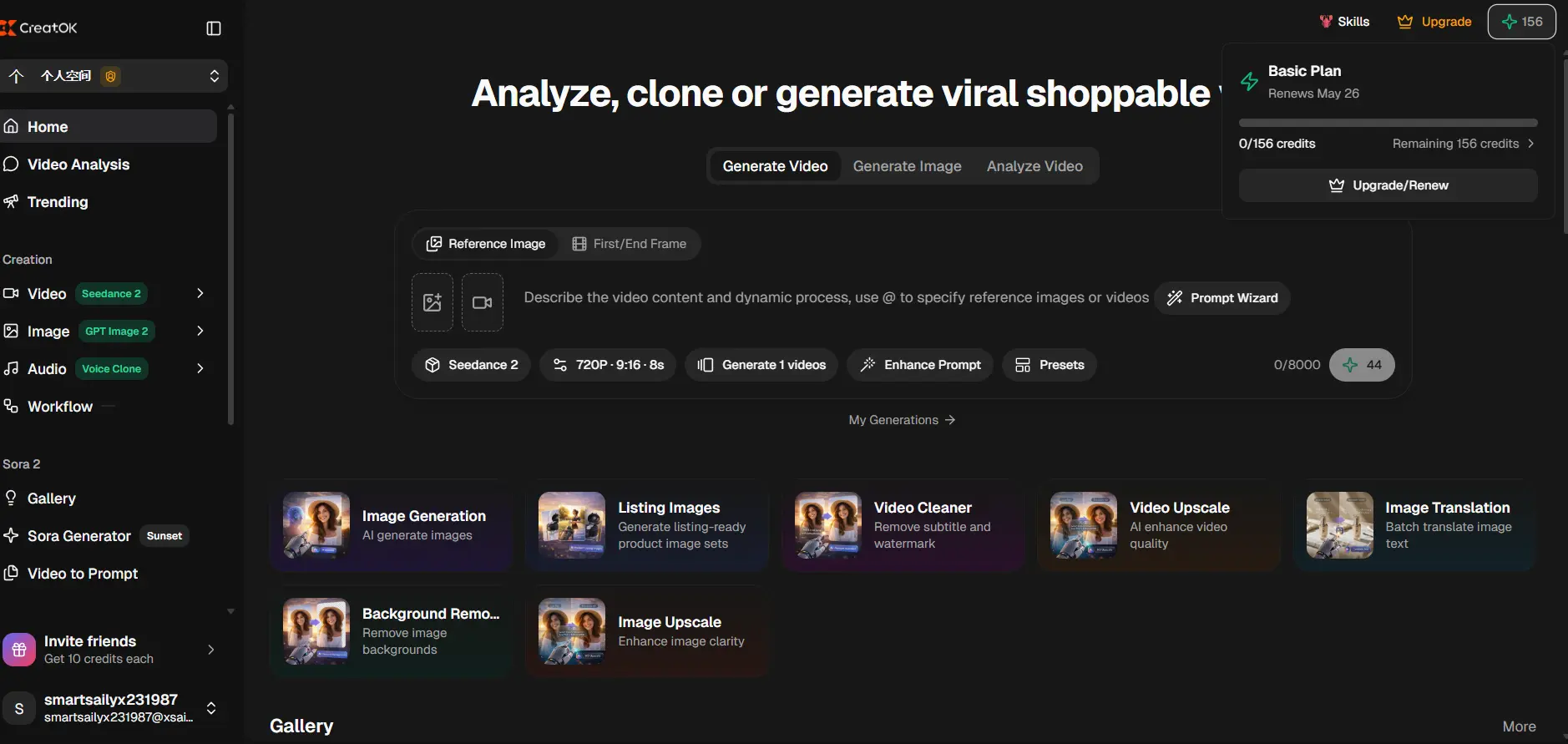The image size is (1568, 744).
Task: Open the Generate 1 videos count dropdown
Action: click(761, 365)
